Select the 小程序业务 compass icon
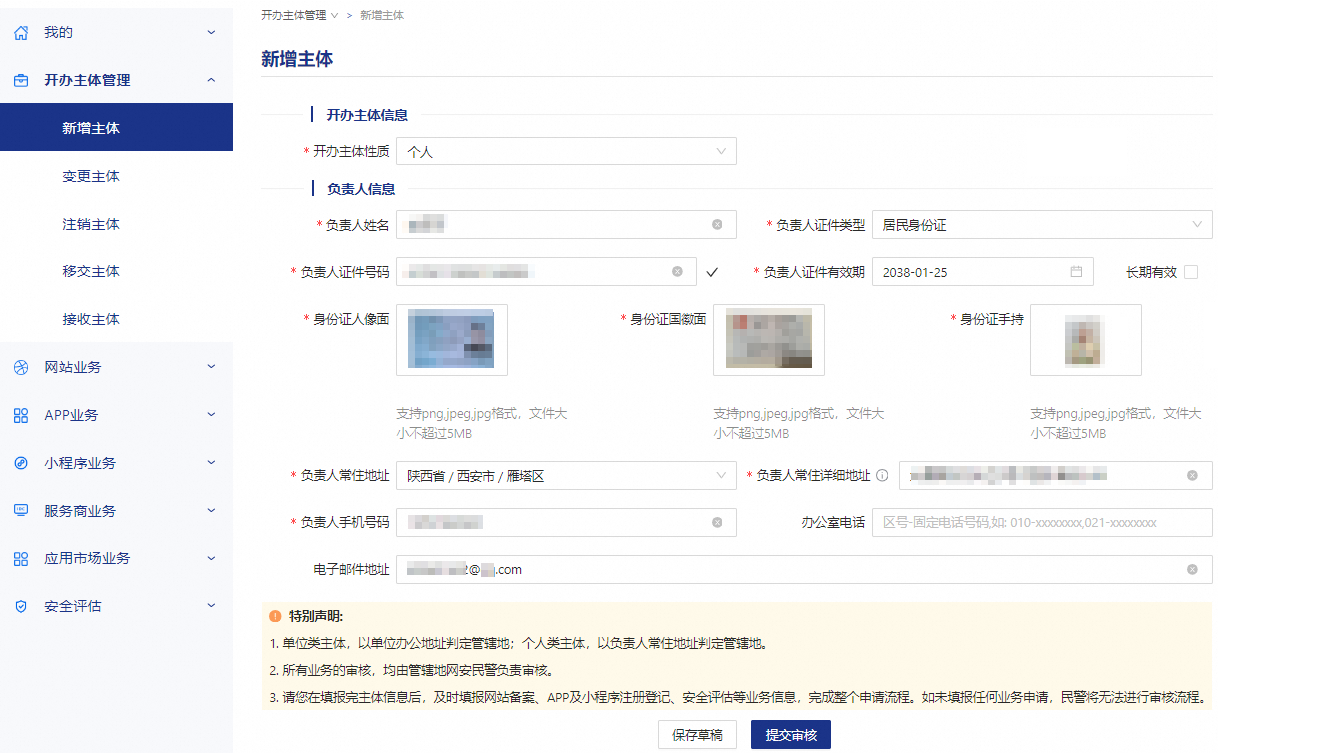The height and width of the screenshot is (753, 1337). tap(21, 462)
